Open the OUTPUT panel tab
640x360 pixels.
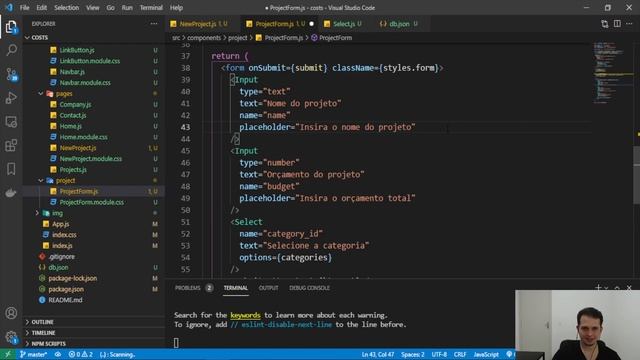(x=268, y=288)
